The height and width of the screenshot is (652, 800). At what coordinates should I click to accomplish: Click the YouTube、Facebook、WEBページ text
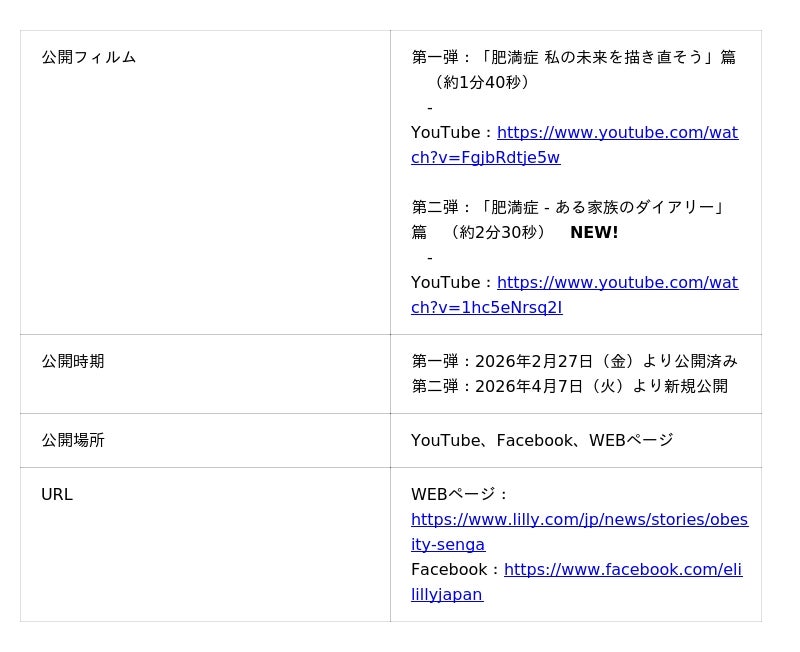point(542,441)
